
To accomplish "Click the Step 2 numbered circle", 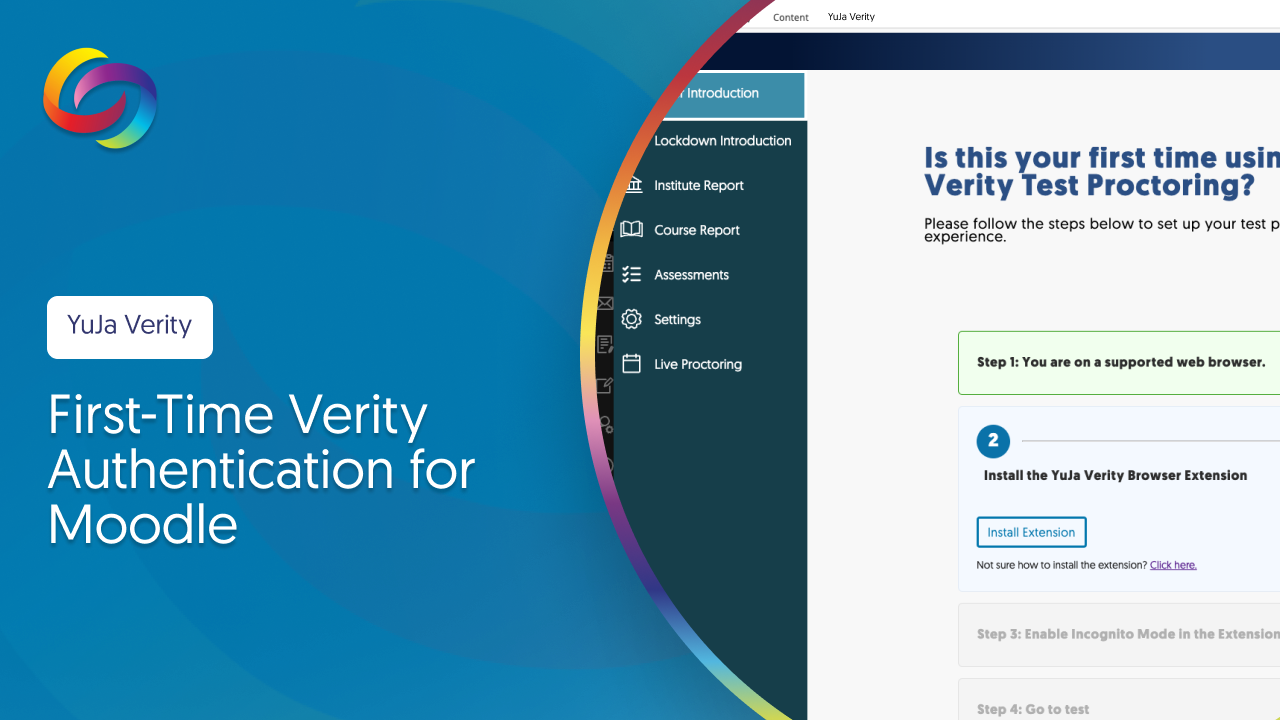I will (993, 441).
